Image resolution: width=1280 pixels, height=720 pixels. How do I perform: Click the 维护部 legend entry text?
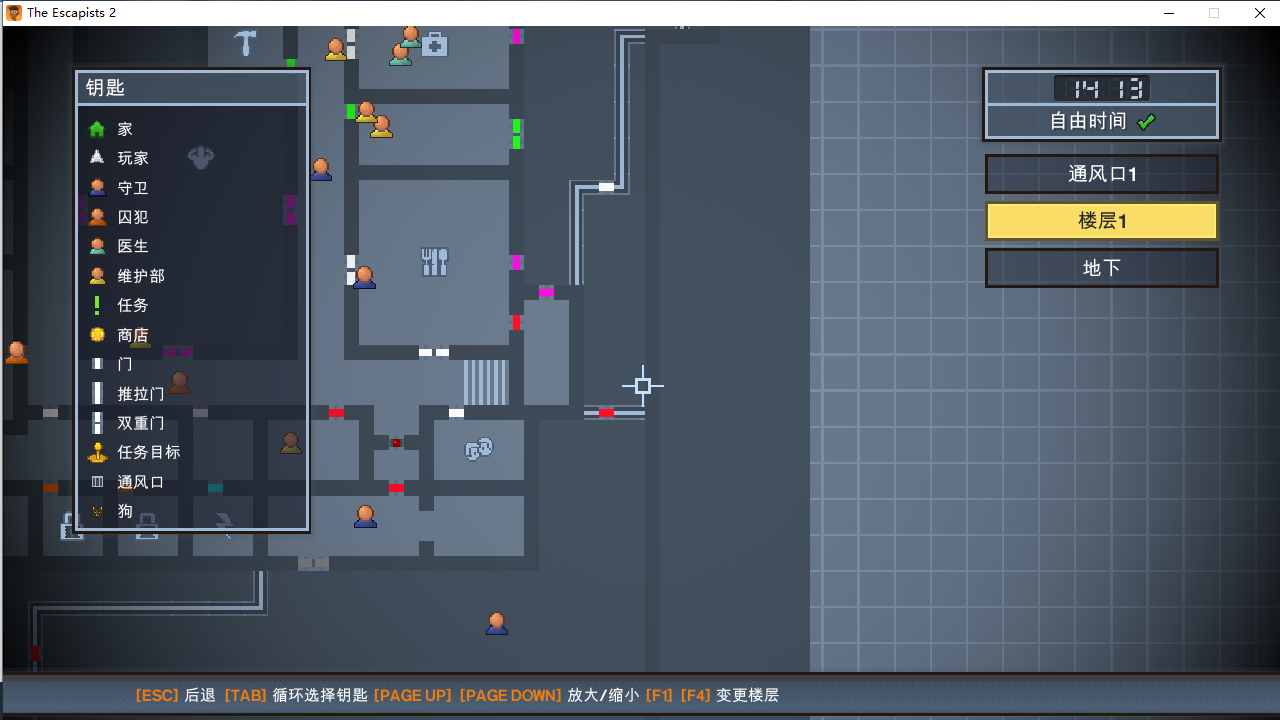(141, 276)
